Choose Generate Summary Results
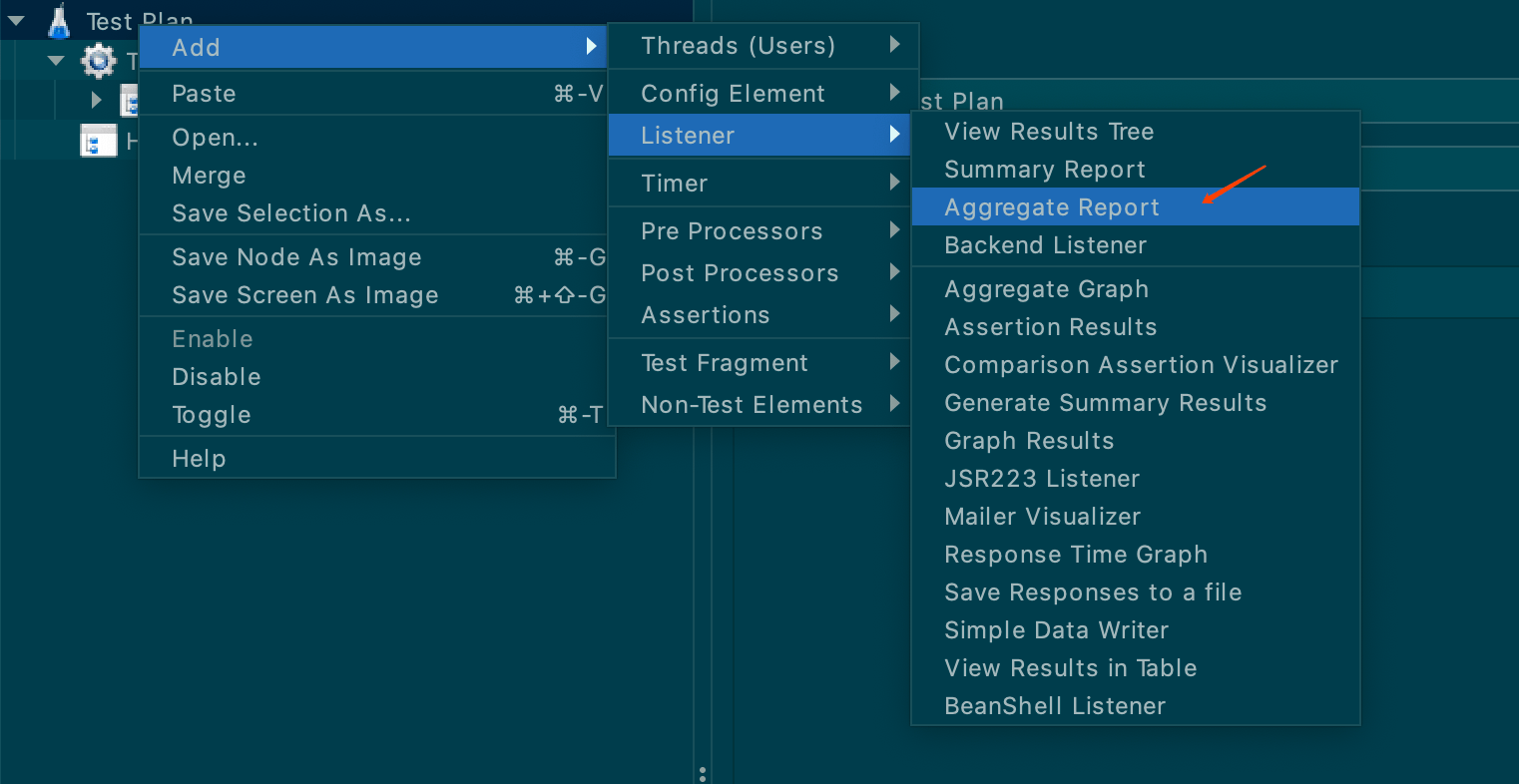 pyautogui.click(x=1136, y=403)
